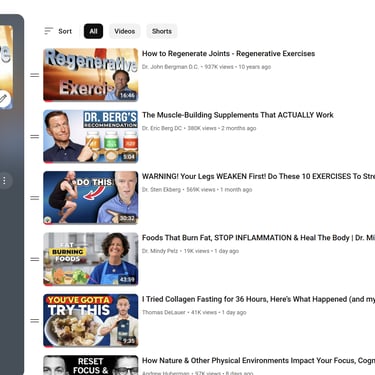Click drag handle for Foods That Burn Fat video
375x375 pixels.
coord(35,259)
